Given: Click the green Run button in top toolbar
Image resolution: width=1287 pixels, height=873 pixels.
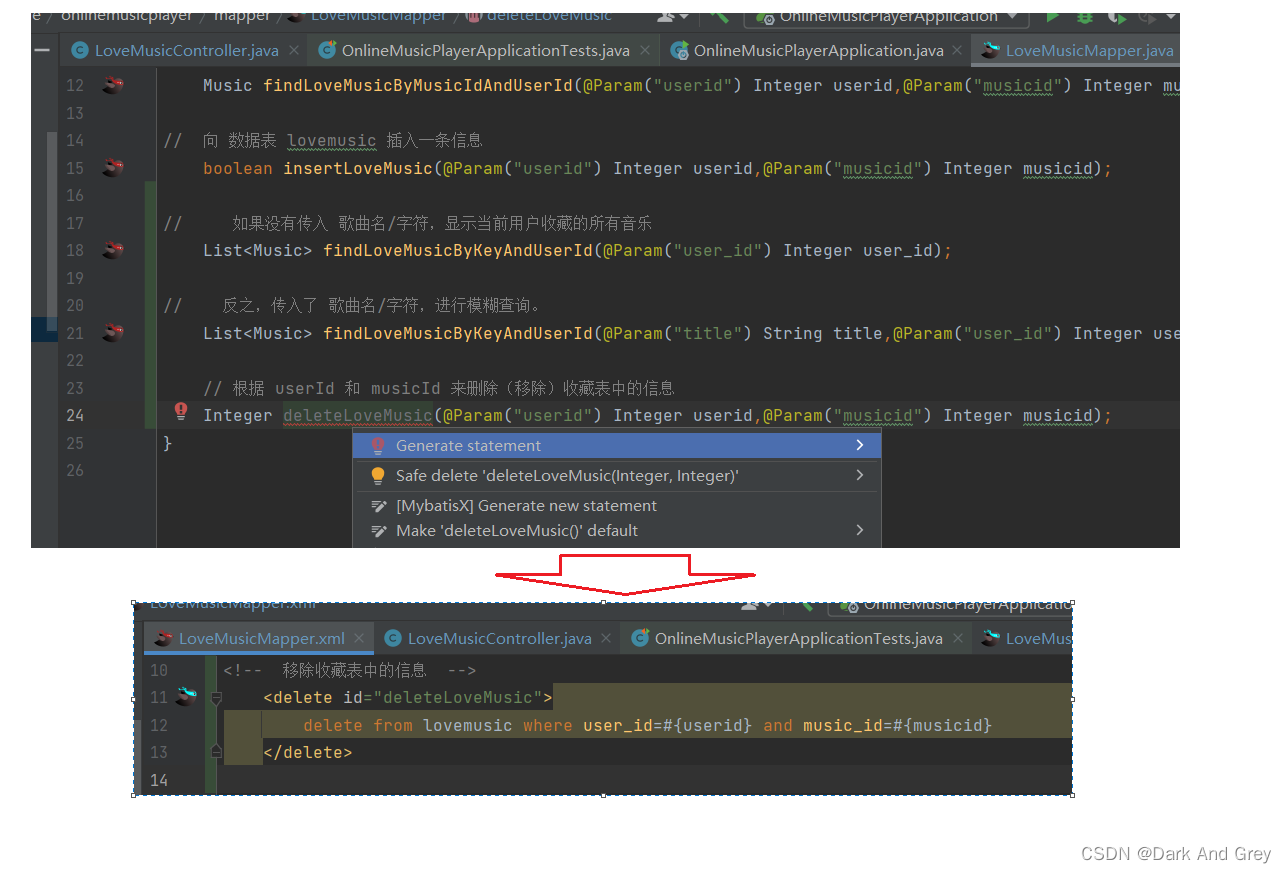Looking at the screenshot, I should (1052, 17).
